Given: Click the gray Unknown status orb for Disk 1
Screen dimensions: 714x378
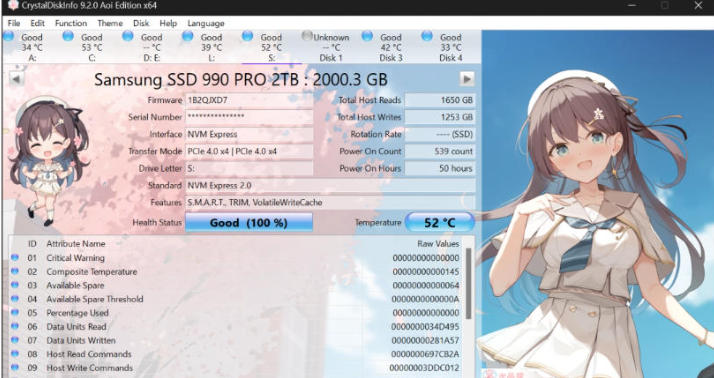Looking at the screenshot, I should point(307,36).
